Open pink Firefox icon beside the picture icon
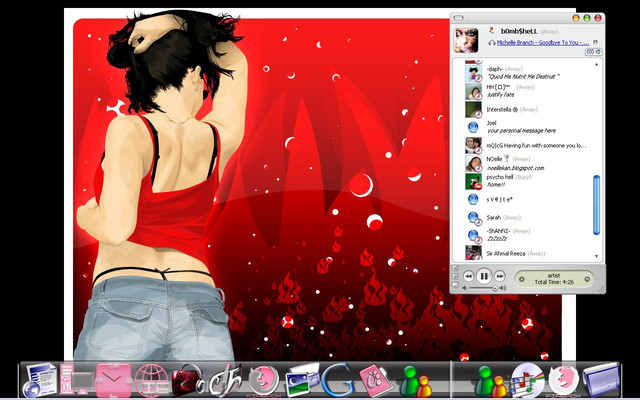The image size is (640, 400). click(264, 380)
